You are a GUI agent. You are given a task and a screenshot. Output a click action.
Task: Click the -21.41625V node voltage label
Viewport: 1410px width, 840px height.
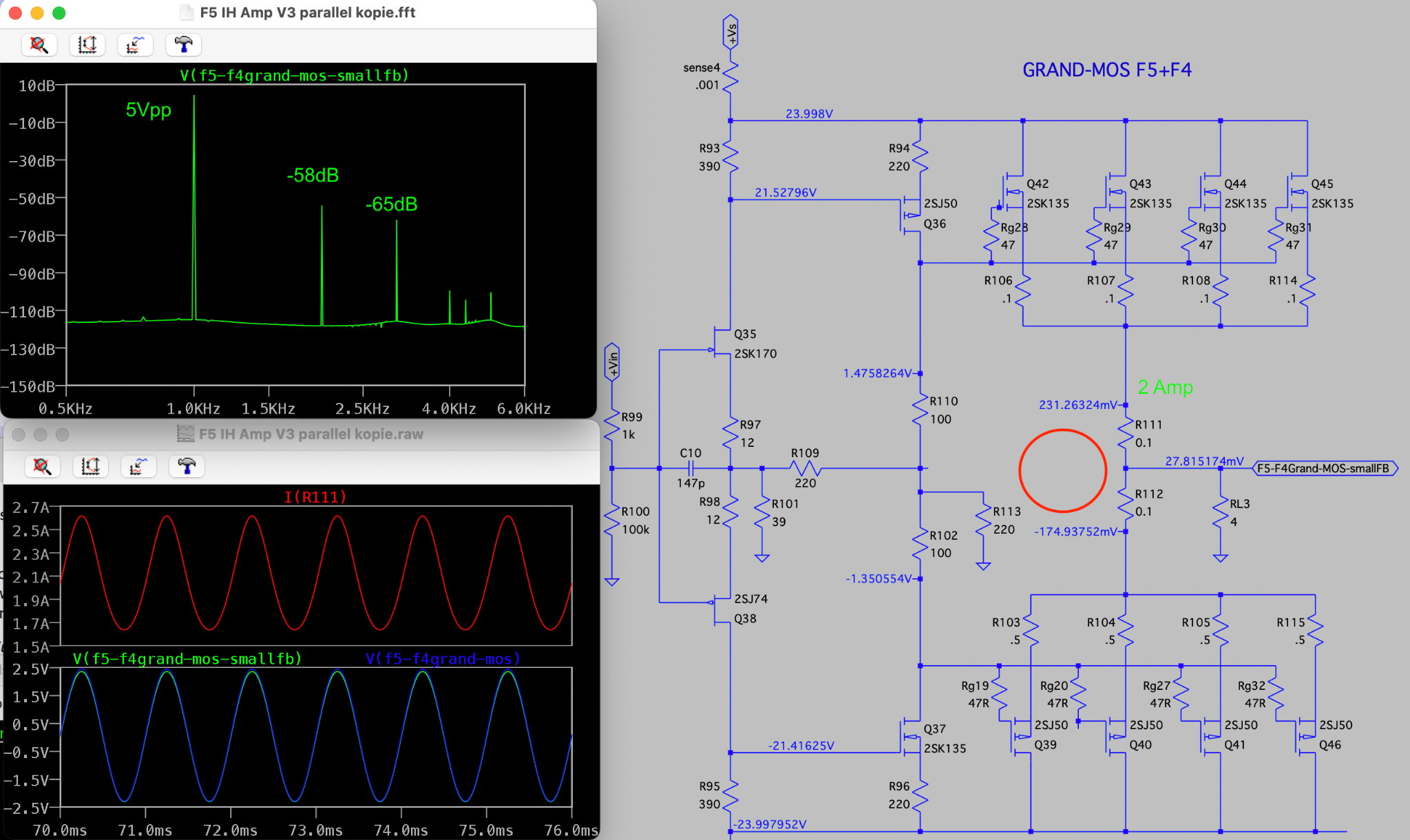(801, 745)
